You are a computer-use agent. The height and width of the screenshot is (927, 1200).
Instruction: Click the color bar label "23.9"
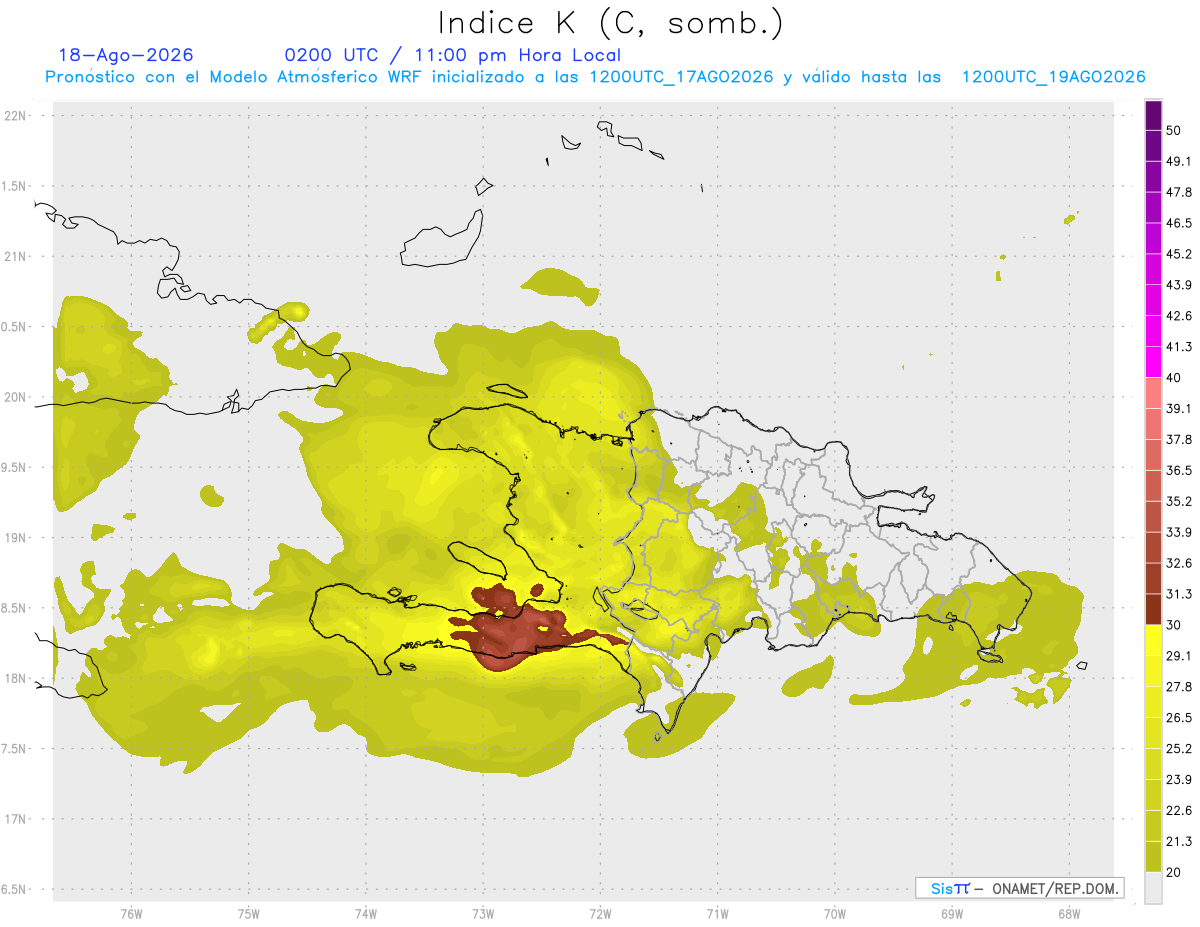click(1179, 779)
